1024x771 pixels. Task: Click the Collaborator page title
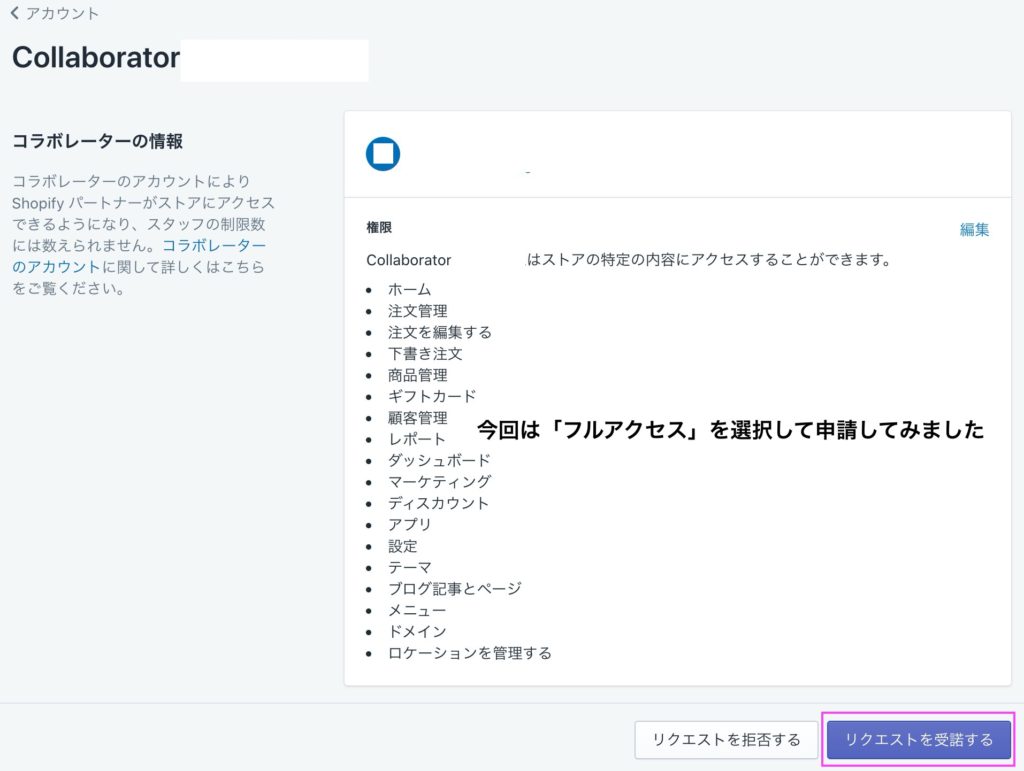click(96, 58)
